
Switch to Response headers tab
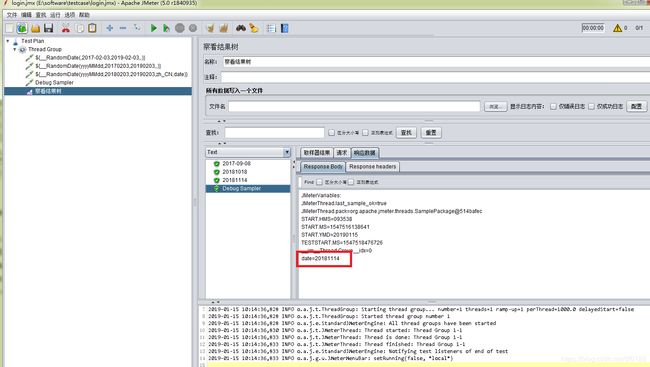pyautogui.click(x=372, y=167)
